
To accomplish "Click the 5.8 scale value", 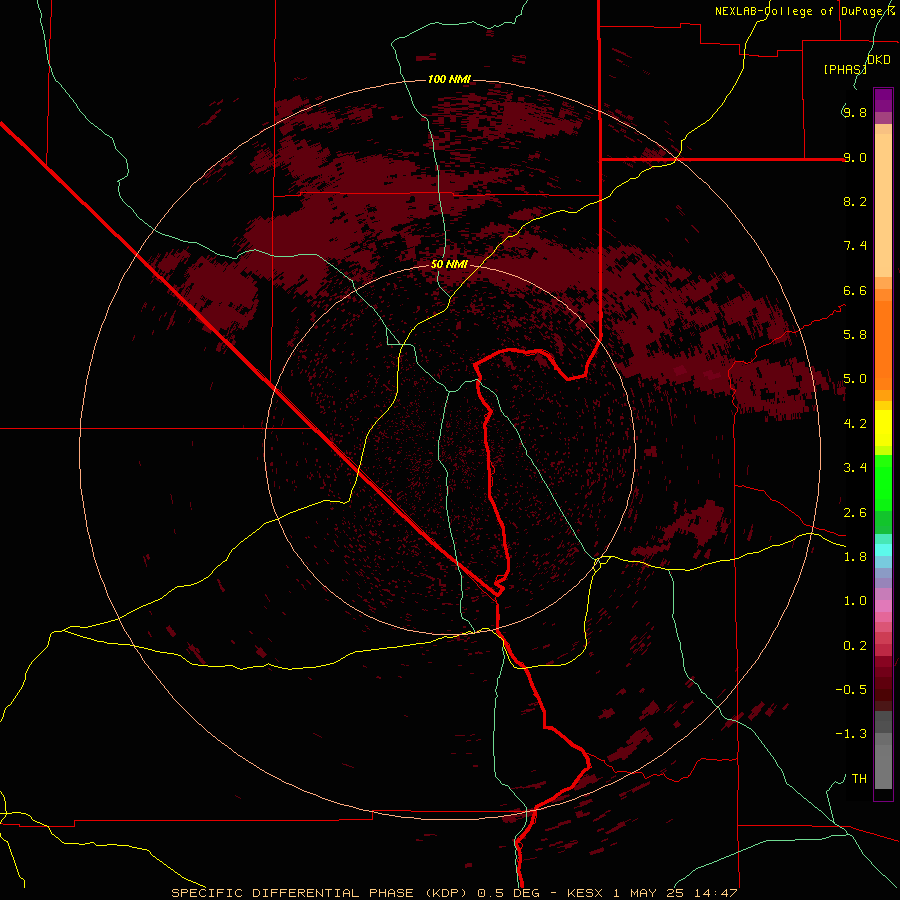I will tap(855, 335).
